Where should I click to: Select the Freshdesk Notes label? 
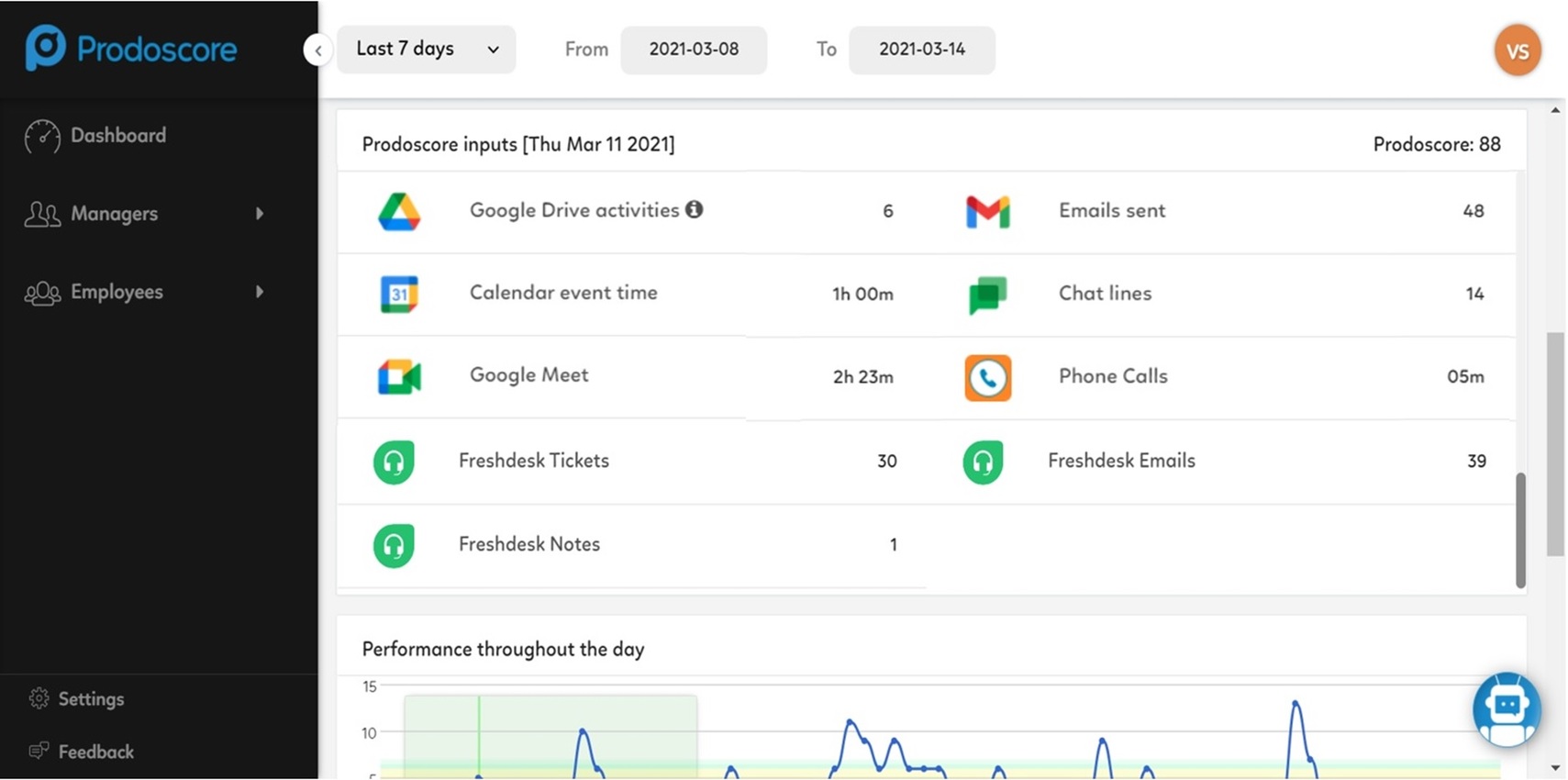[x=529, y=544]
